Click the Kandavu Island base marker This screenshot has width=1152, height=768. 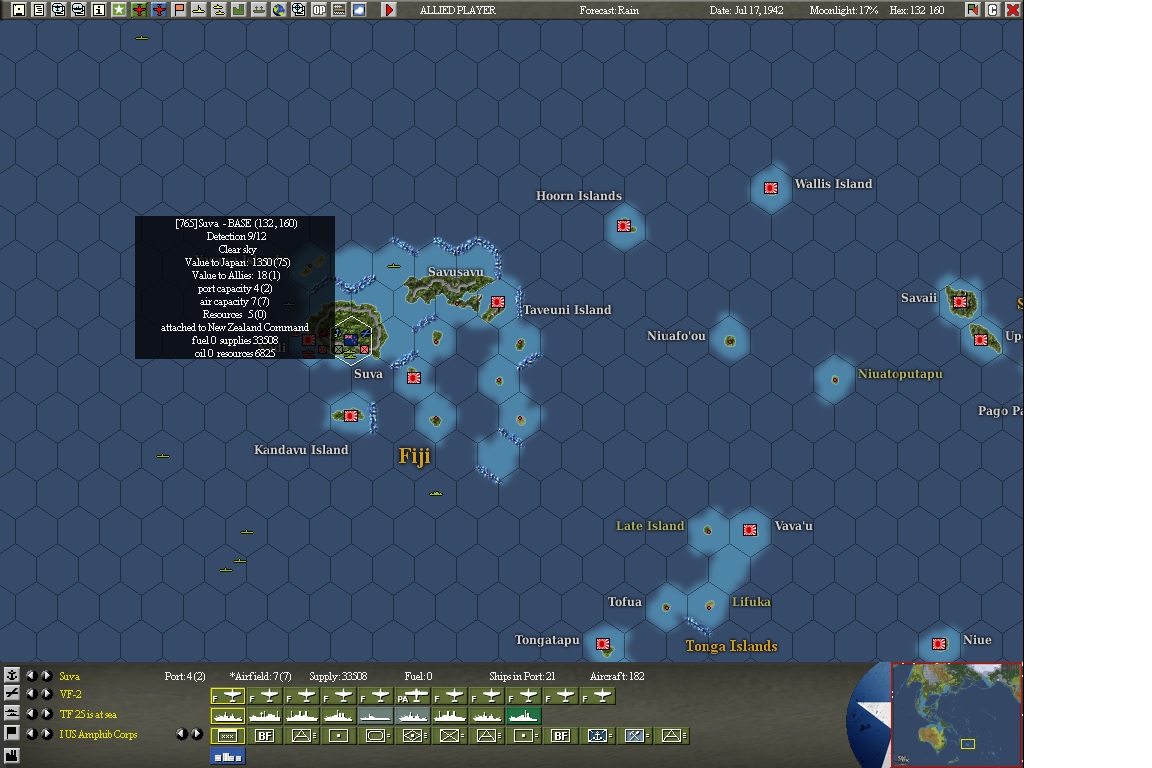click(351, 415)
